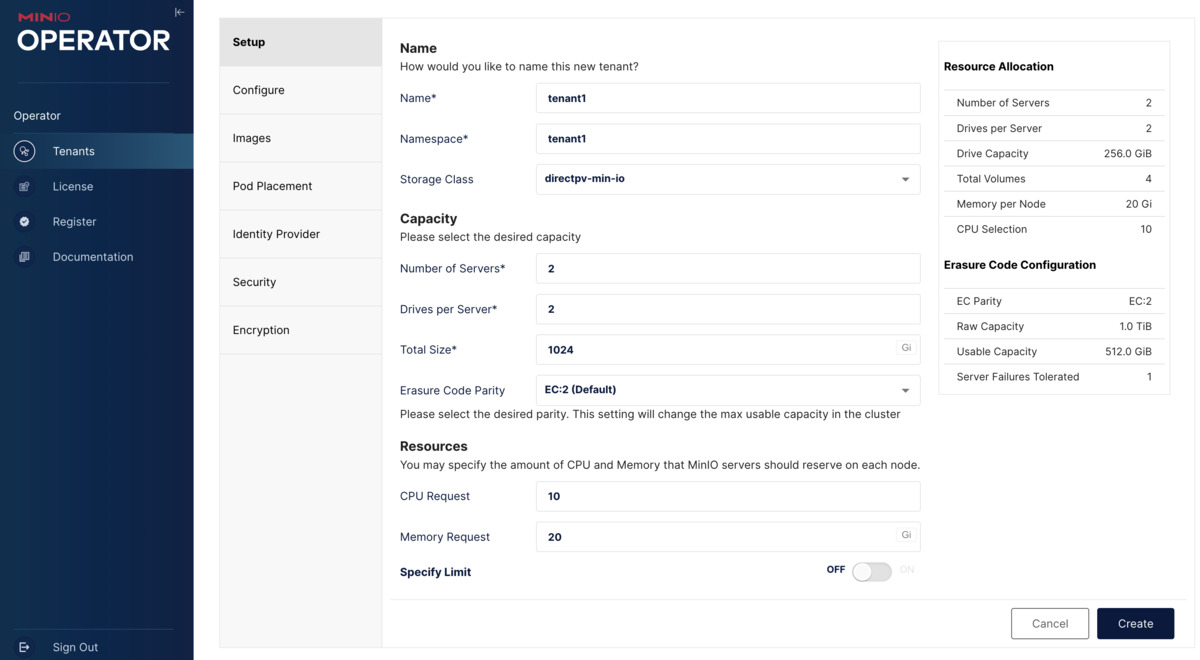Image resolution: width=1200 pixels, height=660 pixels.
Task: Click the Server Failures Tolerated row
Action: [x=1054, y=377]
